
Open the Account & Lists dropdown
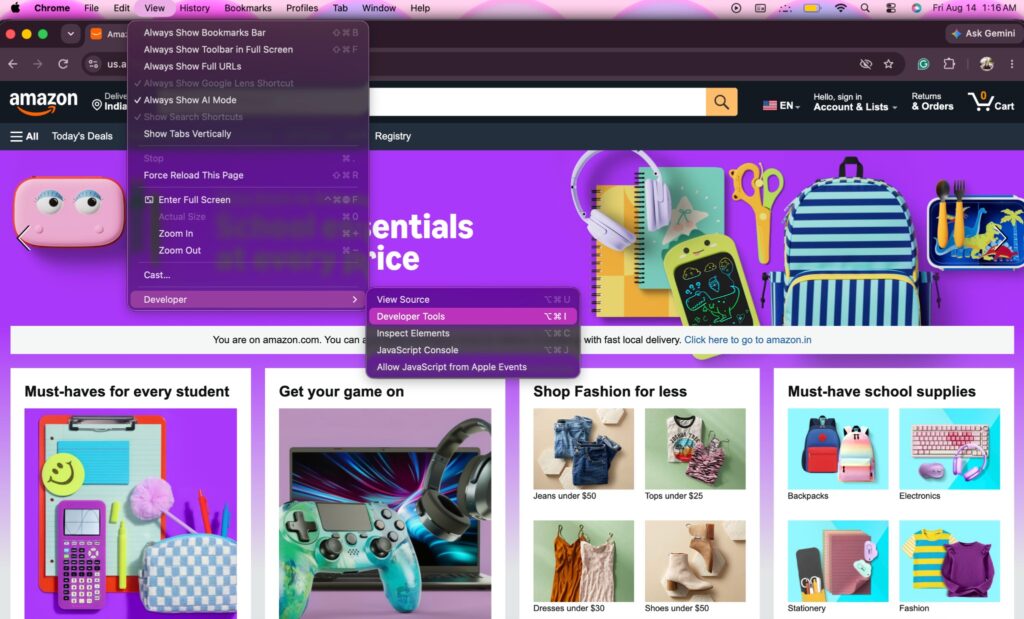[x=855, y=102]
